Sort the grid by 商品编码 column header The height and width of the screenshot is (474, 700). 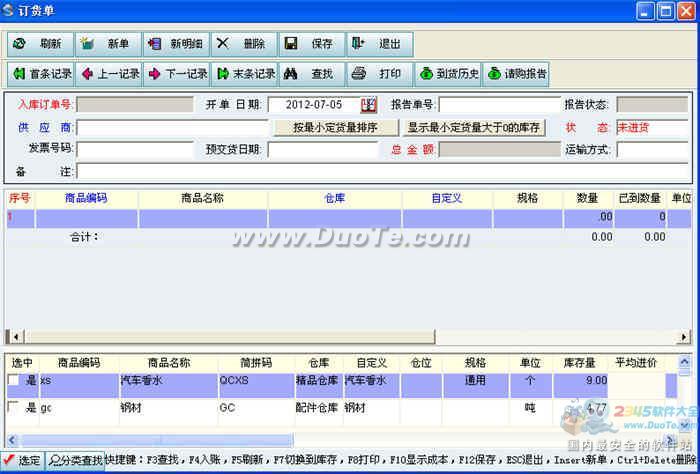pos(86,198)
